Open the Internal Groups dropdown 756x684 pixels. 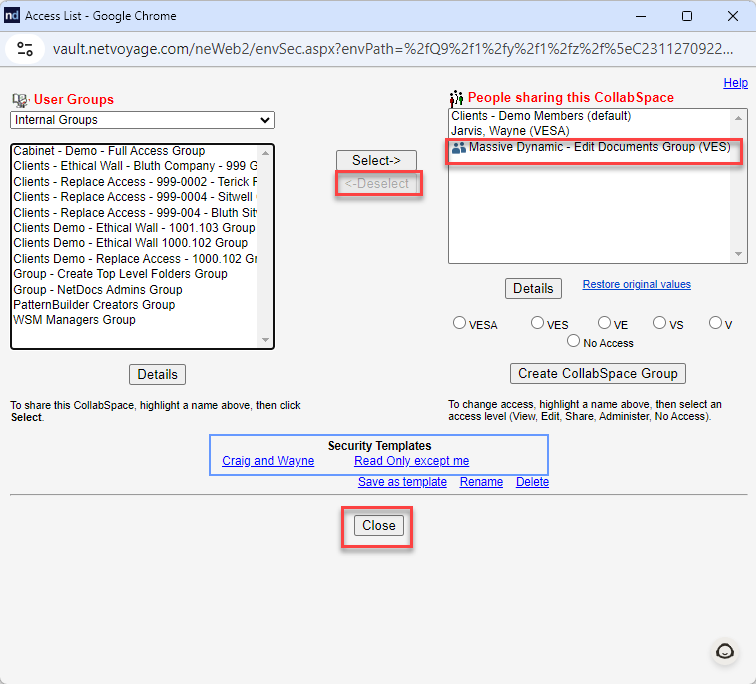click(142, 120)
